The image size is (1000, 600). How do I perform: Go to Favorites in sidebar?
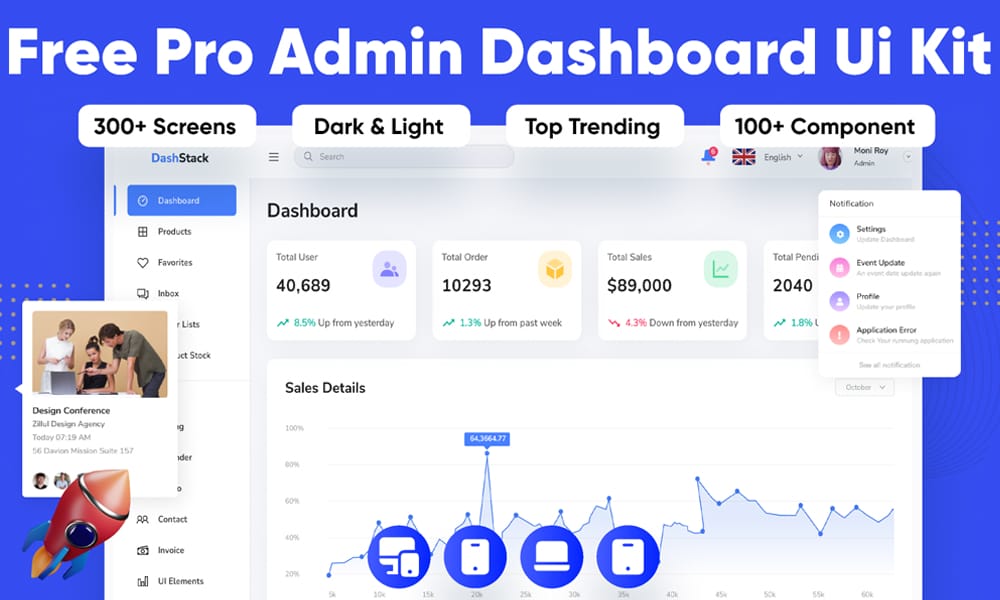174,263
